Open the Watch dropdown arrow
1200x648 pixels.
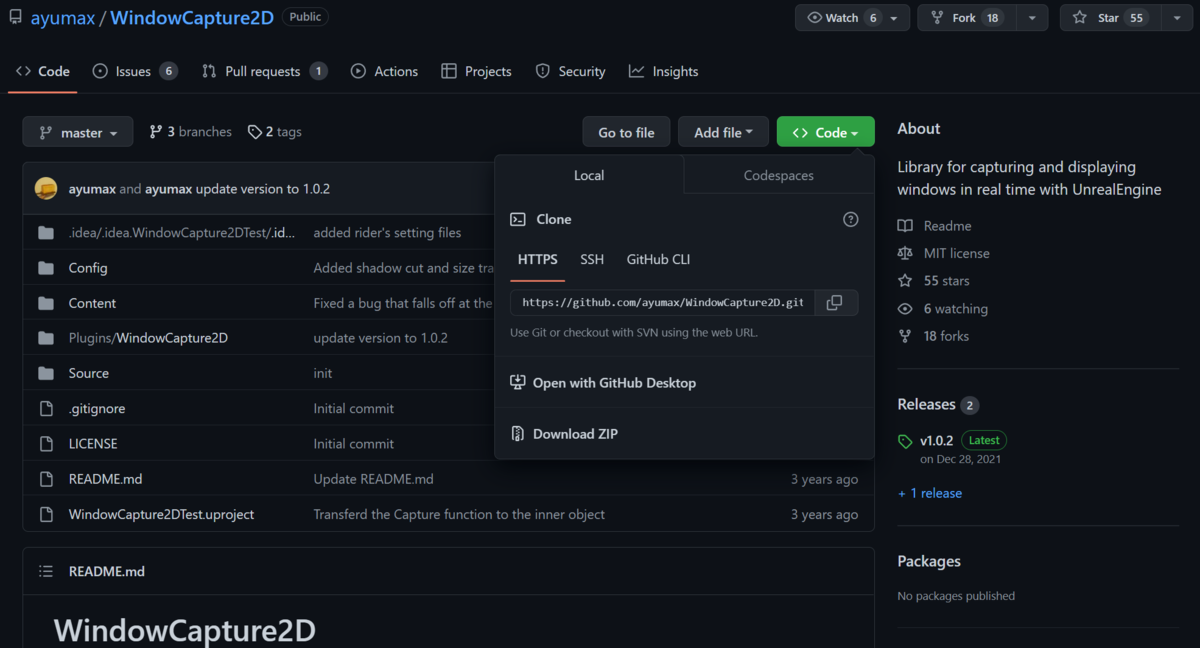click(x=894, y=18)
